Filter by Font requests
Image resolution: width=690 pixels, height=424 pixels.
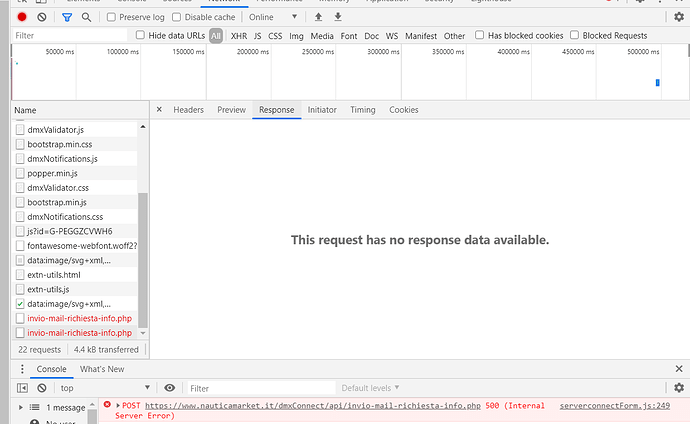[x=349, y=36]
